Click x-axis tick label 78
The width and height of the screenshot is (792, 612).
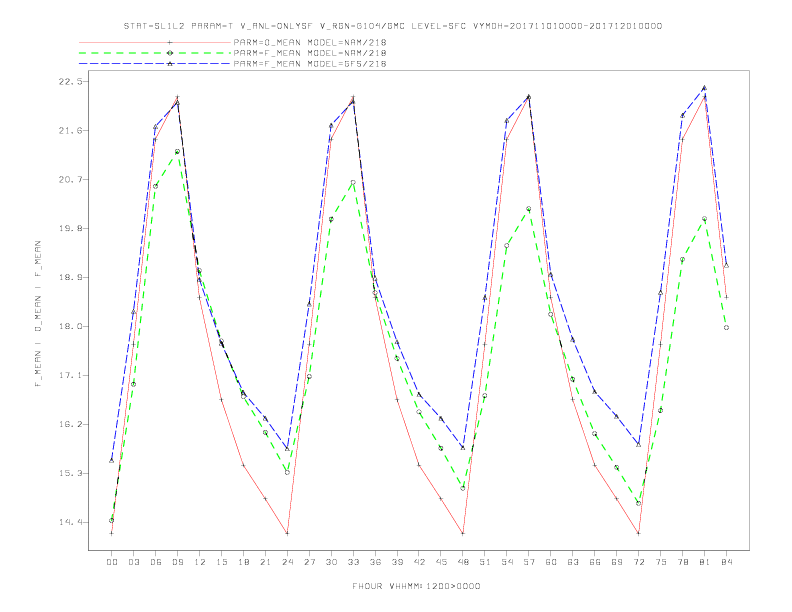(x=683, y=562)
